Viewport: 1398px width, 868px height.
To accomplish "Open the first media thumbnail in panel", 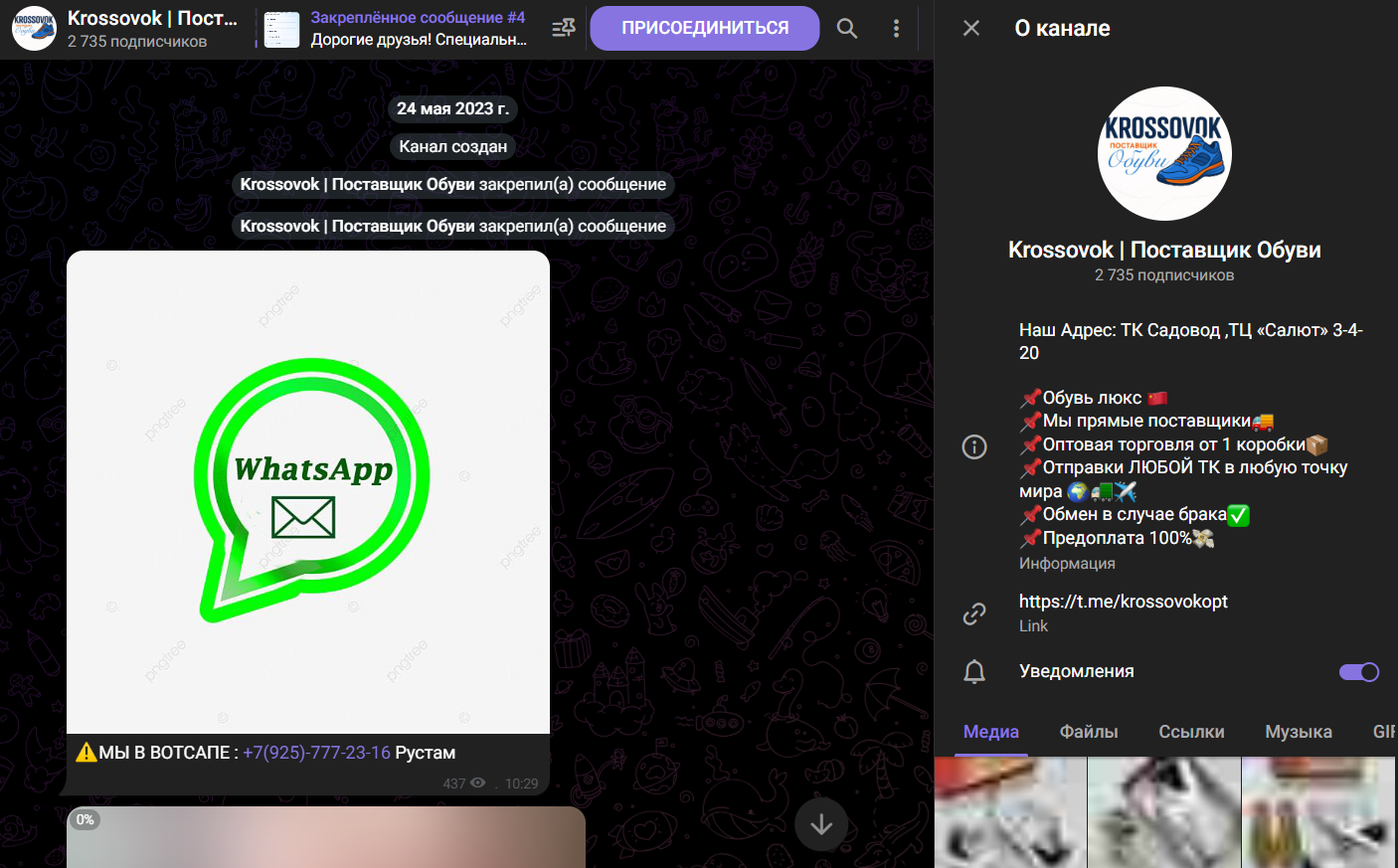I will coord(1010,812).
